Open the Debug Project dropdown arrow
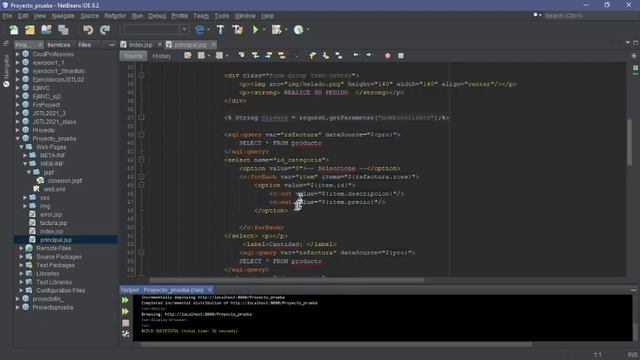Screen dimensions: 640x360 [286, 30]
